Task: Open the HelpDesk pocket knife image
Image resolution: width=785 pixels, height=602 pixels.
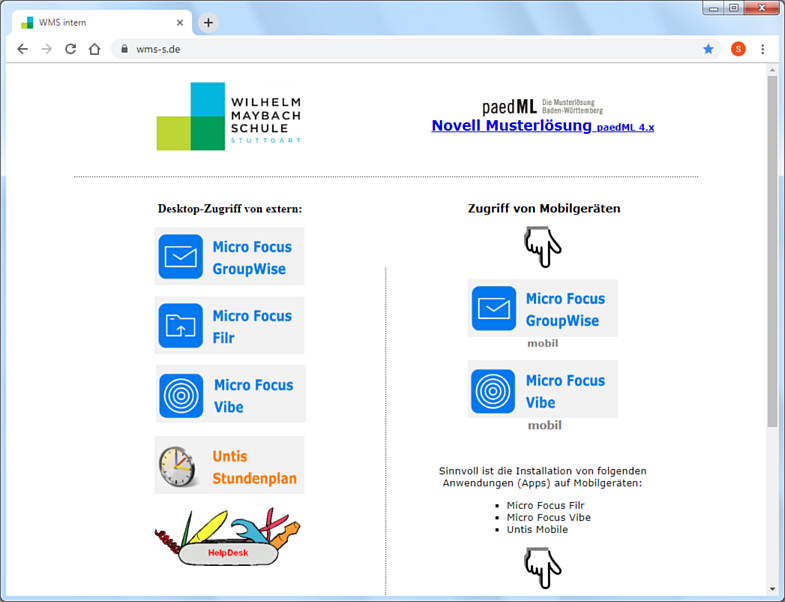Action: [x=228, y=537]
